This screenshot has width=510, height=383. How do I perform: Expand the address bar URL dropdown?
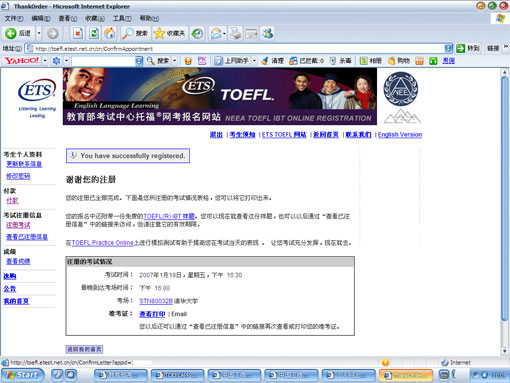pos(448,49)
